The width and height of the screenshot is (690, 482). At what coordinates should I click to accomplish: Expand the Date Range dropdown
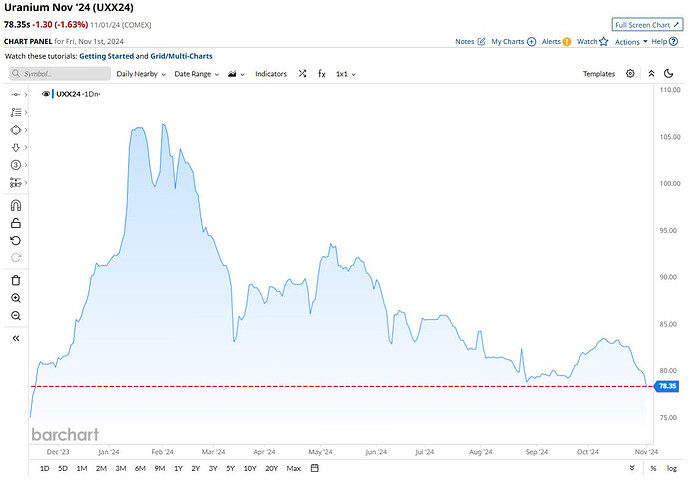(197, 74)
